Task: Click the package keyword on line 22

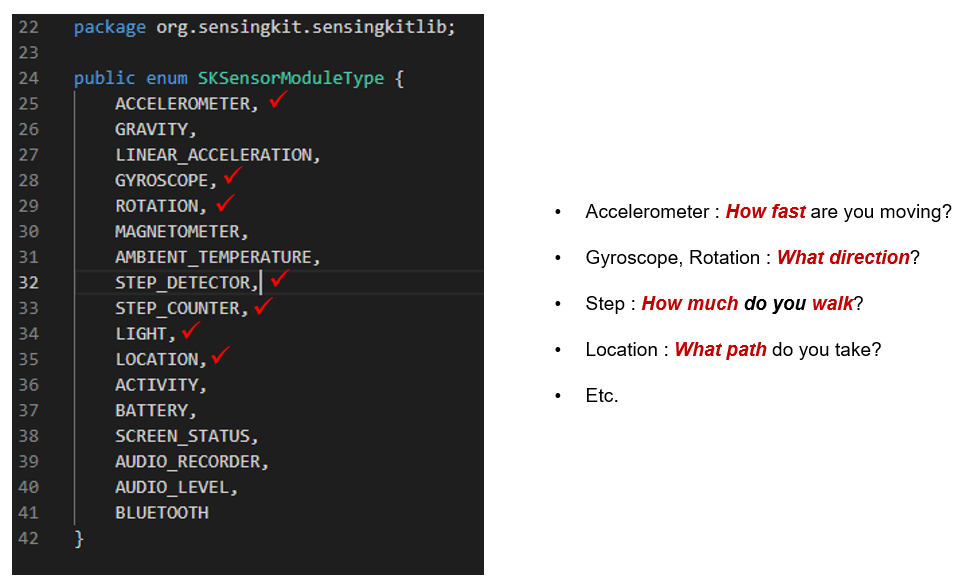Action: pyautogui.click(x=110, y=27)
